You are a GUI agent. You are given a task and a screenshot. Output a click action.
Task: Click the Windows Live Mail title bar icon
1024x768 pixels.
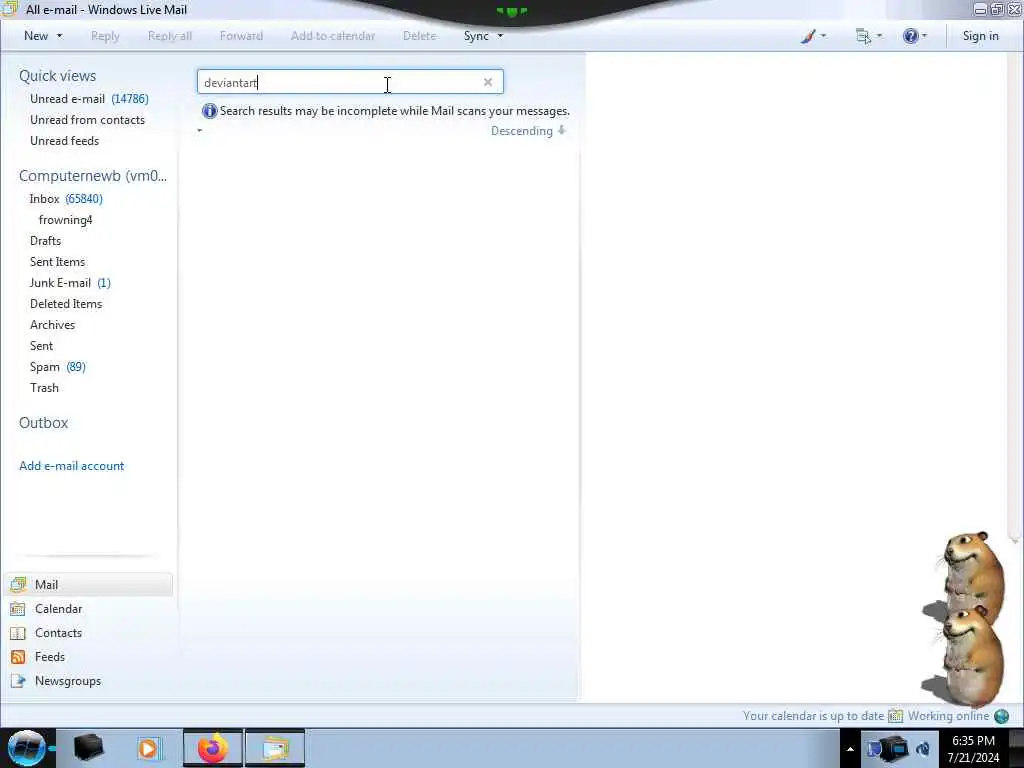point(10,9)
